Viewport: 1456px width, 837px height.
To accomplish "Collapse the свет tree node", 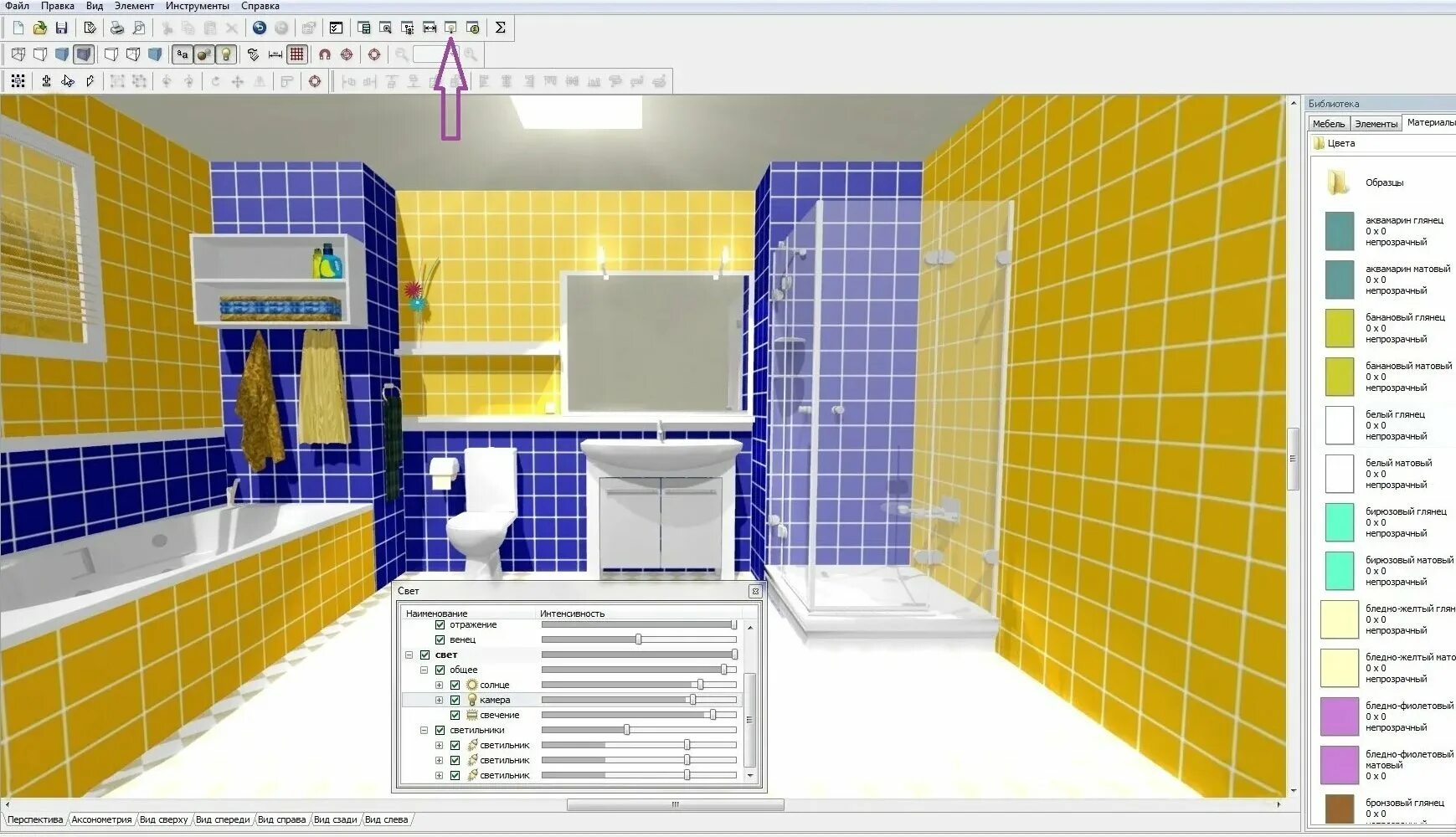I will coord(409,655).
